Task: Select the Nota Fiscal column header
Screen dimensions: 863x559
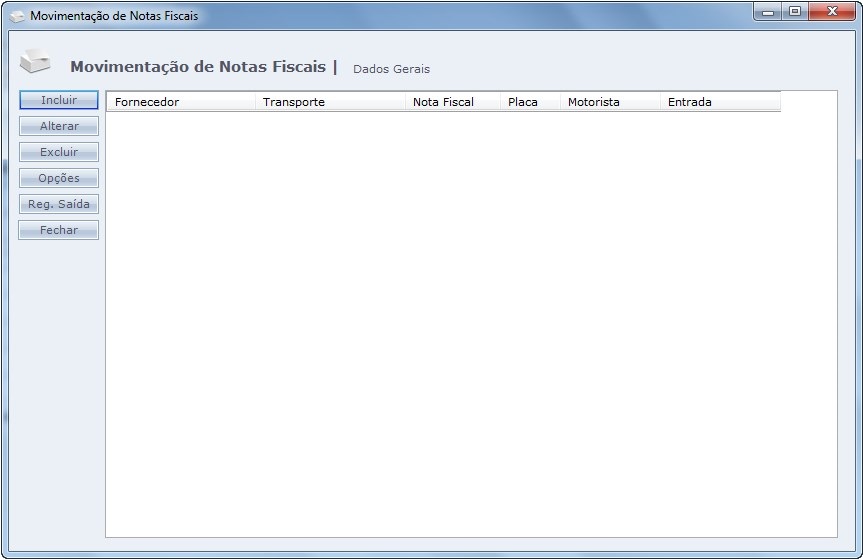Action: pyautogui.click(x=452, y=102)
